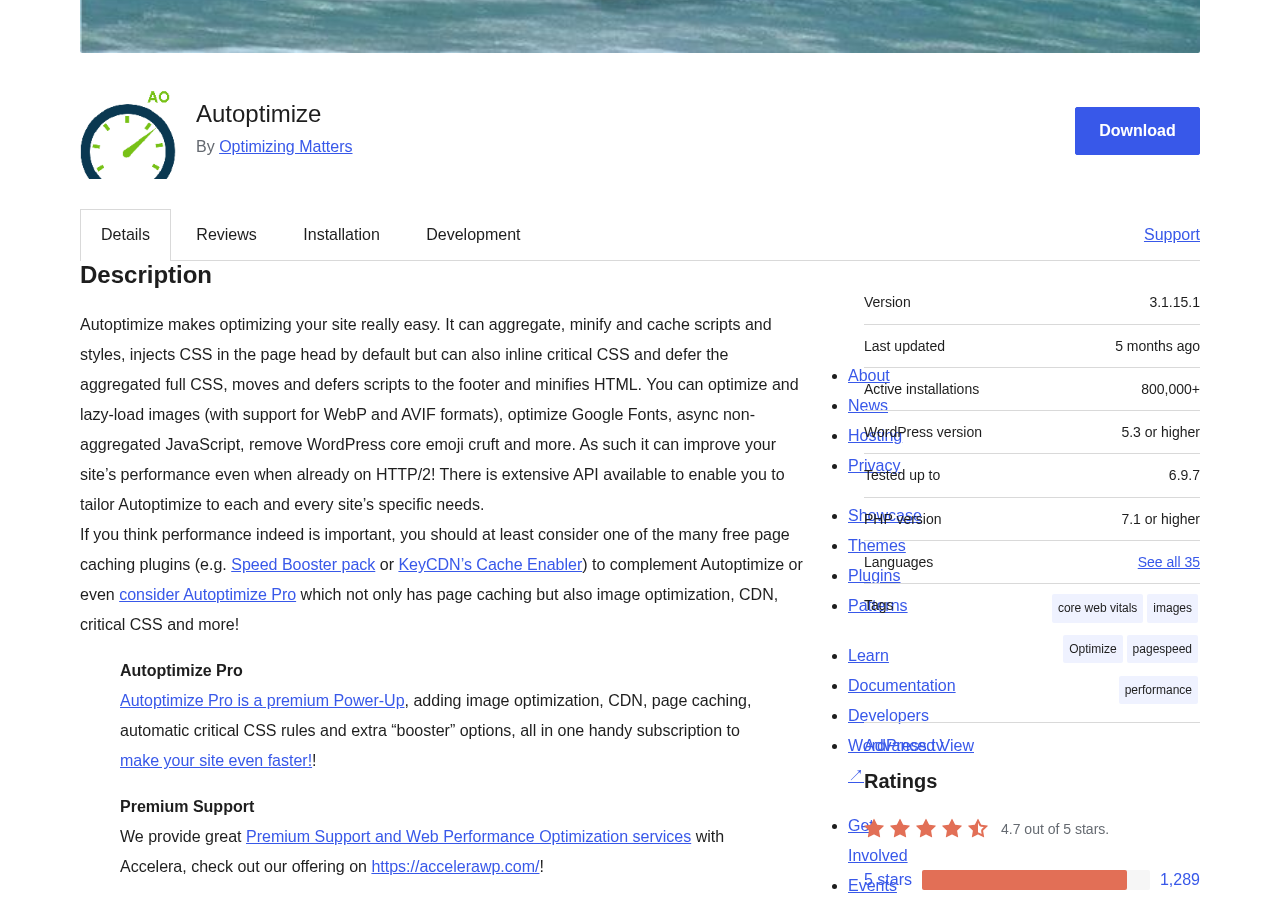The height and width of the screenshot is (900, 1280).
Task: Click the 800,000+ active installations value
Action: [x=1170, y=389]
